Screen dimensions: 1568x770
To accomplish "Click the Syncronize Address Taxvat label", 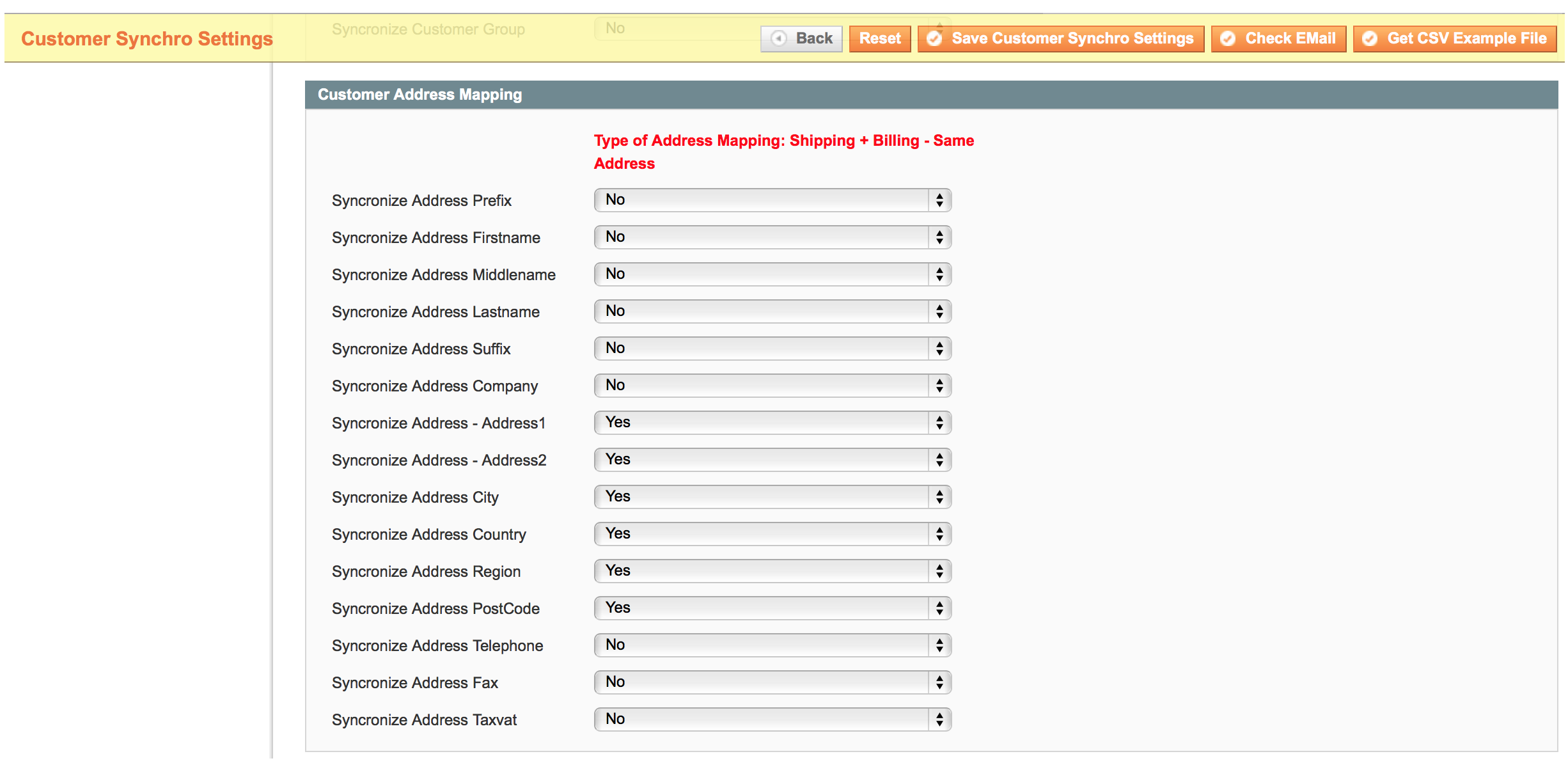I will tap(424, 720).
